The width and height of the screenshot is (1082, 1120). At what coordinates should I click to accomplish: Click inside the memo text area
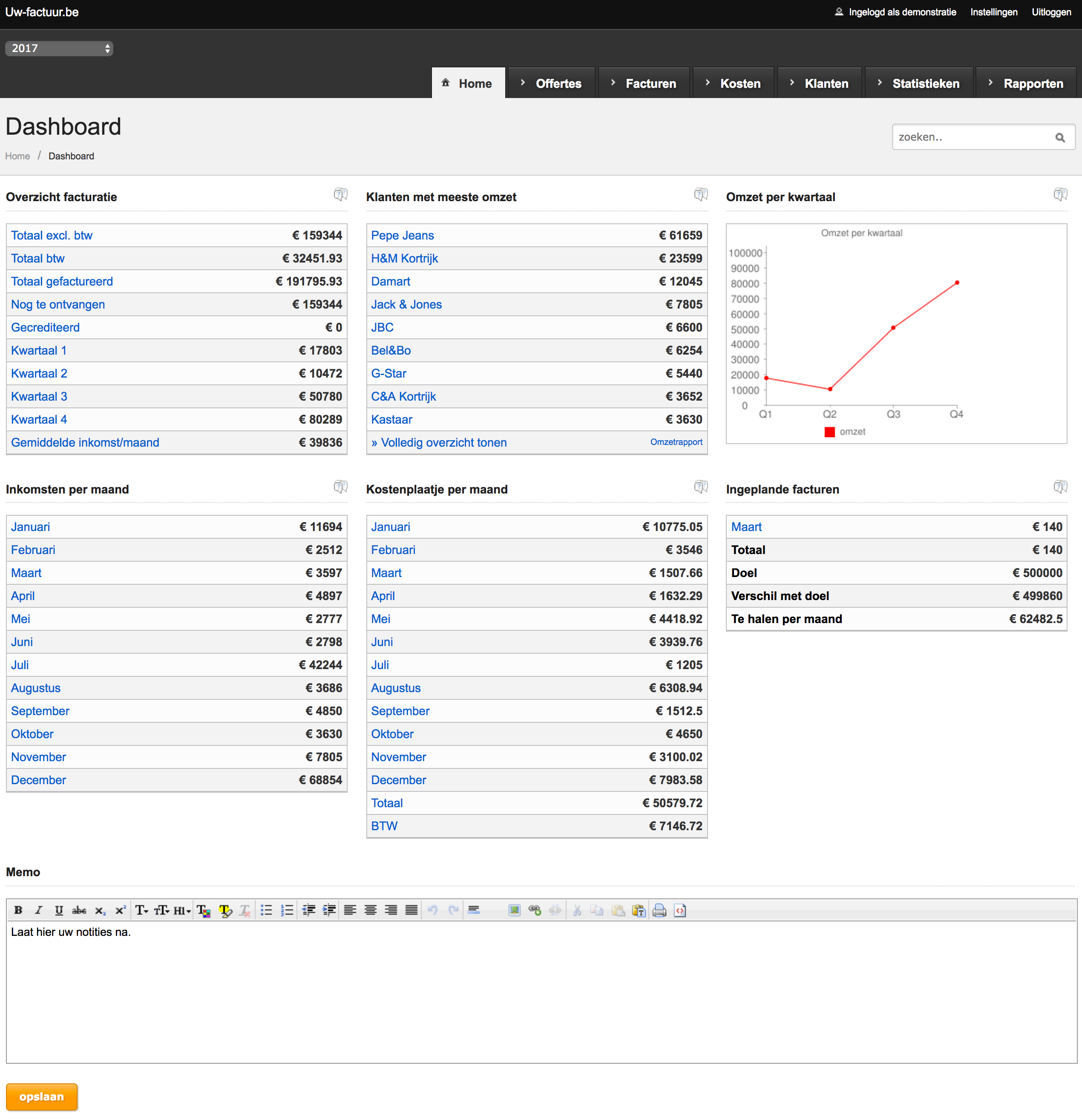(x=541, y=991)
